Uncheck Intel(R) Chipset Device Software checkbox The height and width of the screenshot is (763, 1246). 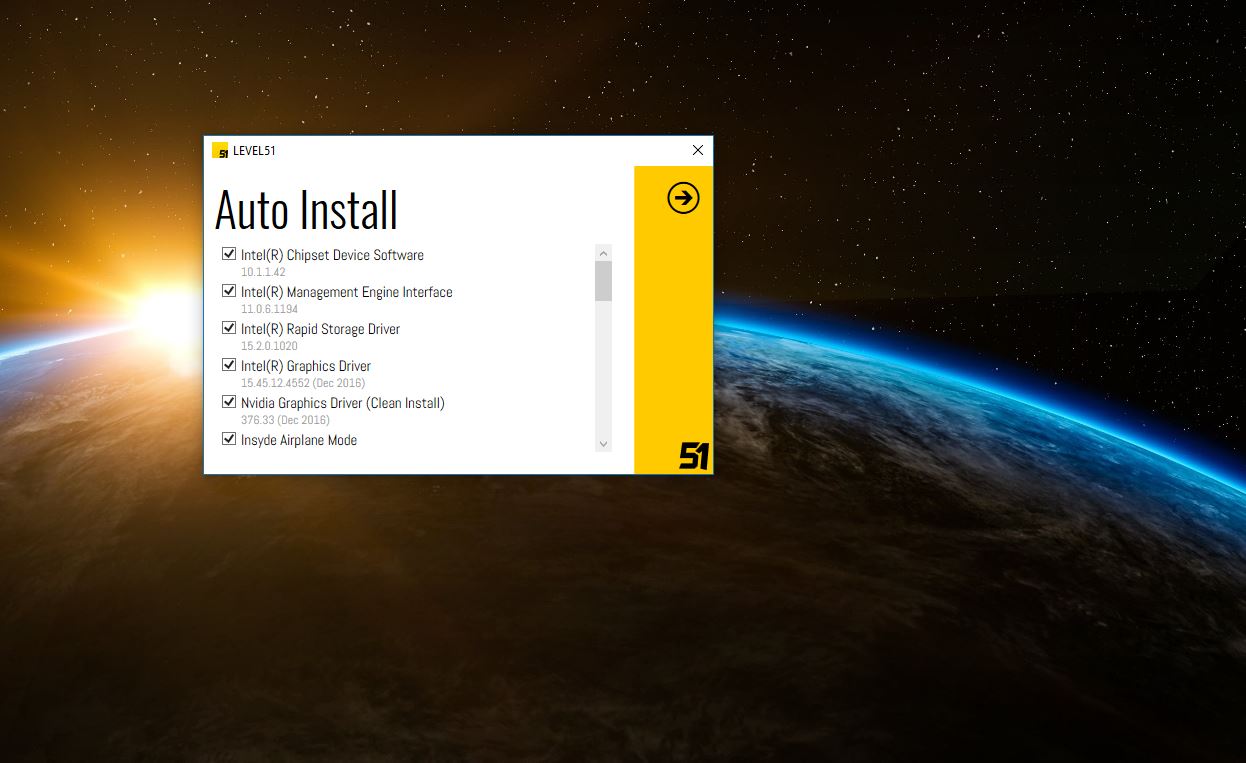(229, 254)
